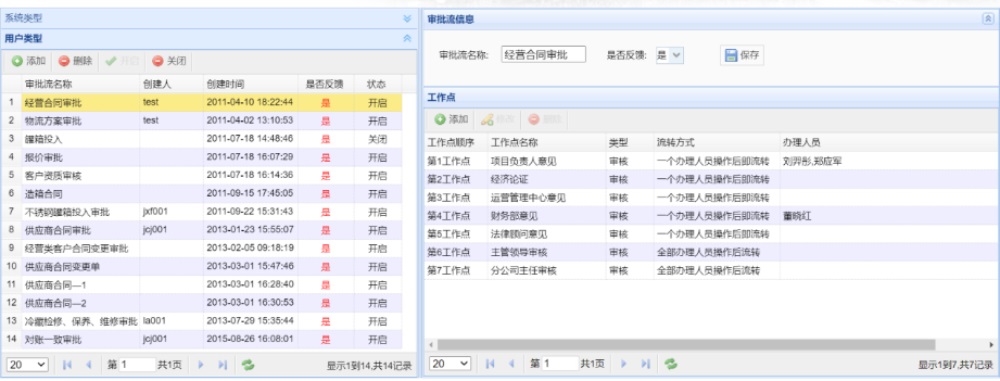This screenshot has width=1000, height=381.
Task: Open the page size dropdown in the right pager
Action: pyautogui.click(x=450, y=363)
